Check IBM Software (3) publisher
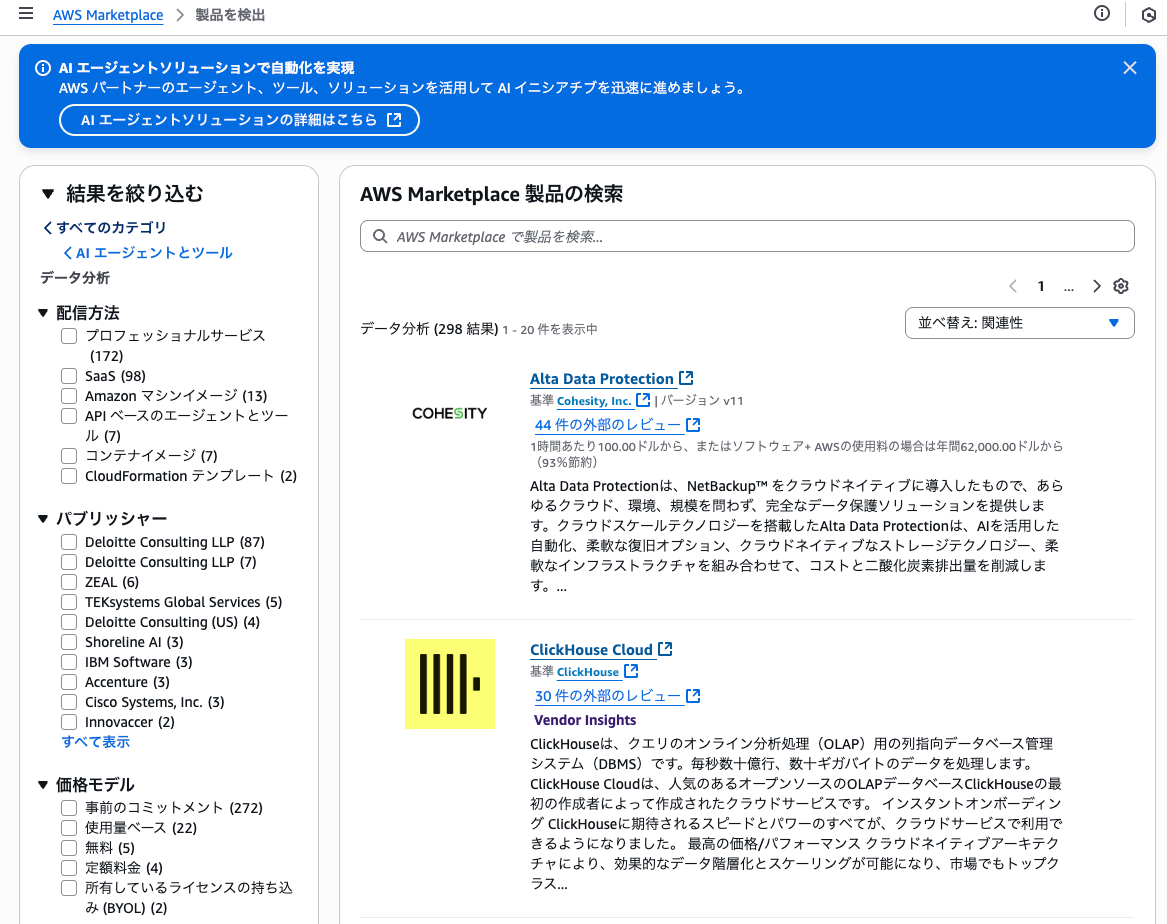 [69, 662]
